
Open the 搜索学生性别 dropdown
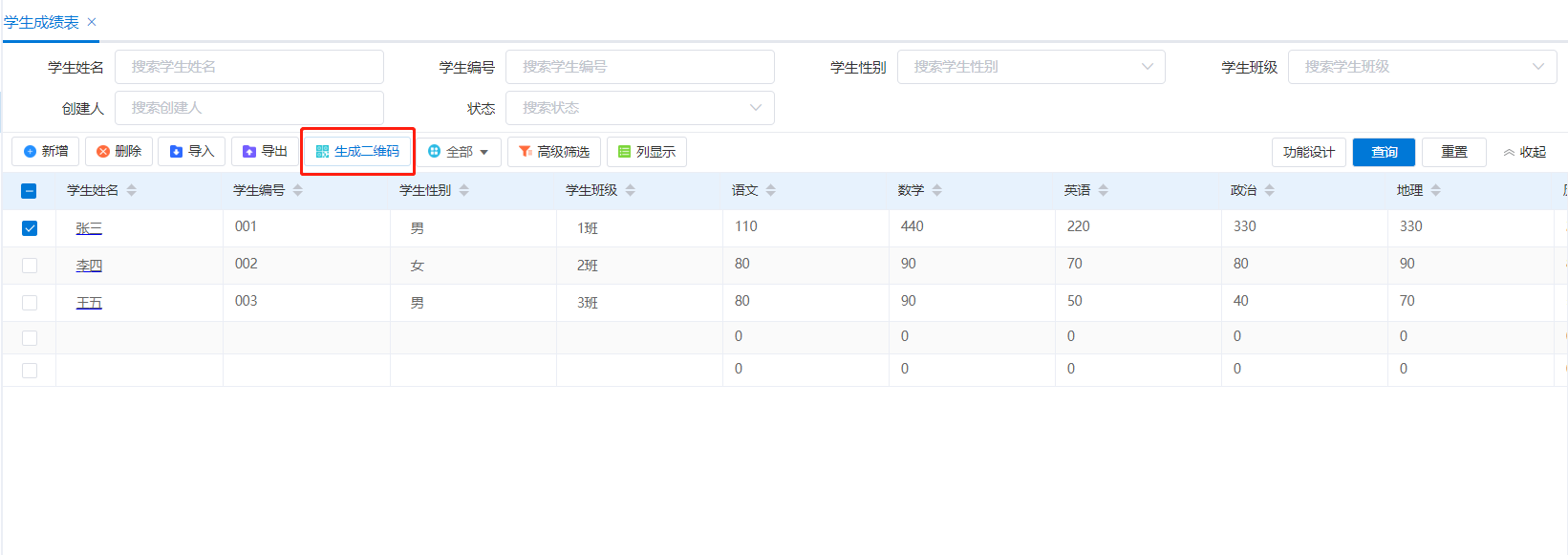coord(1031,67)
